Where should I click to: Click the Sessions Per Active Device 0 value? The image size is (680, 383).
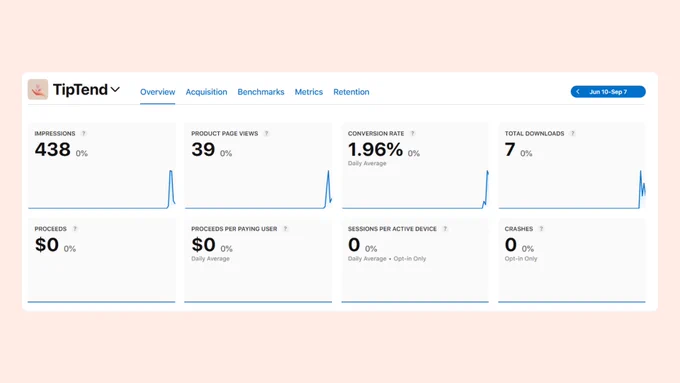[354, 245]
